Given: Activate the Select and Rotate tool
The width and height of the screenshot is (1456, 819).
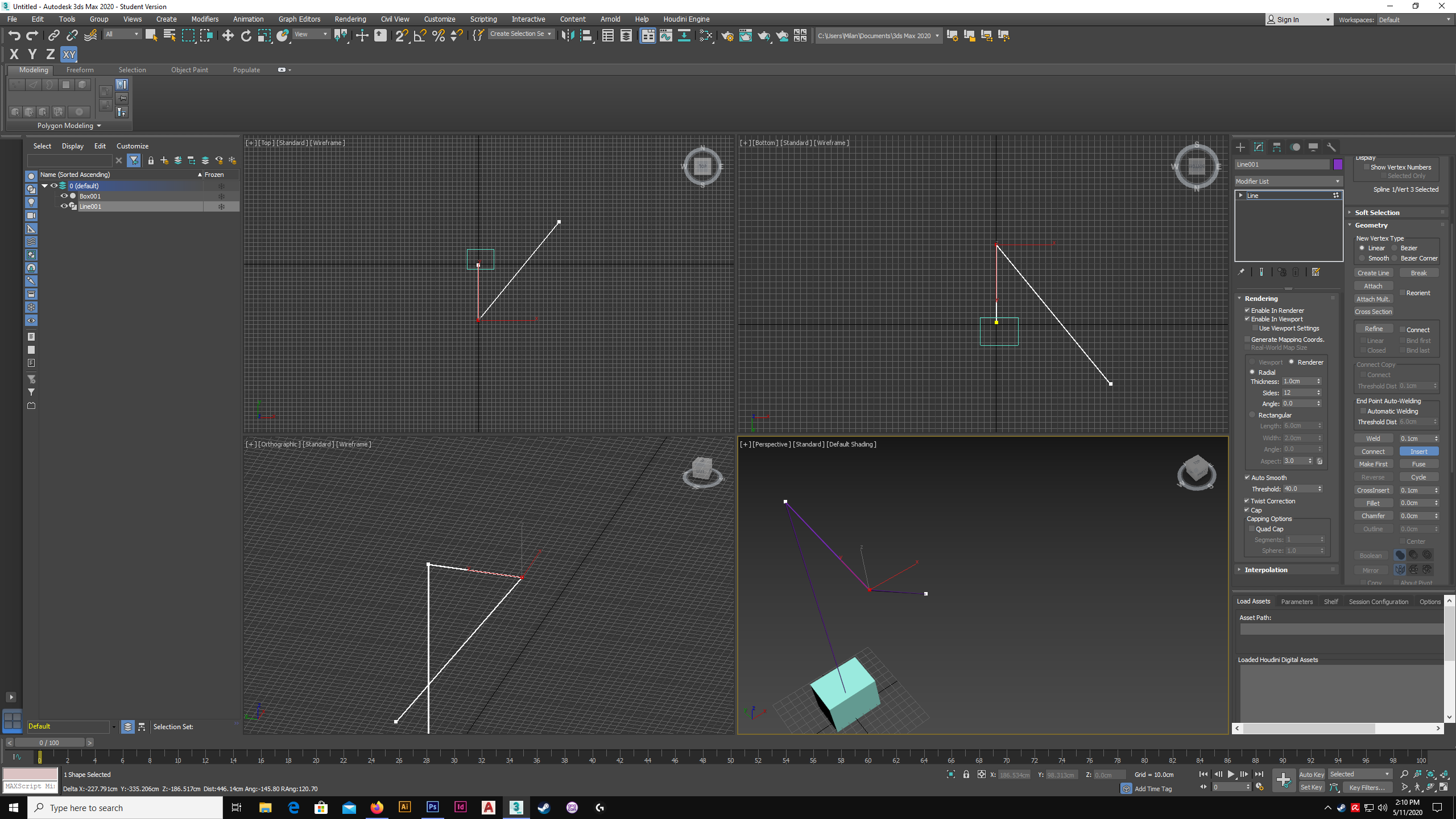Looking at the screenshot, I should point(246,35).
